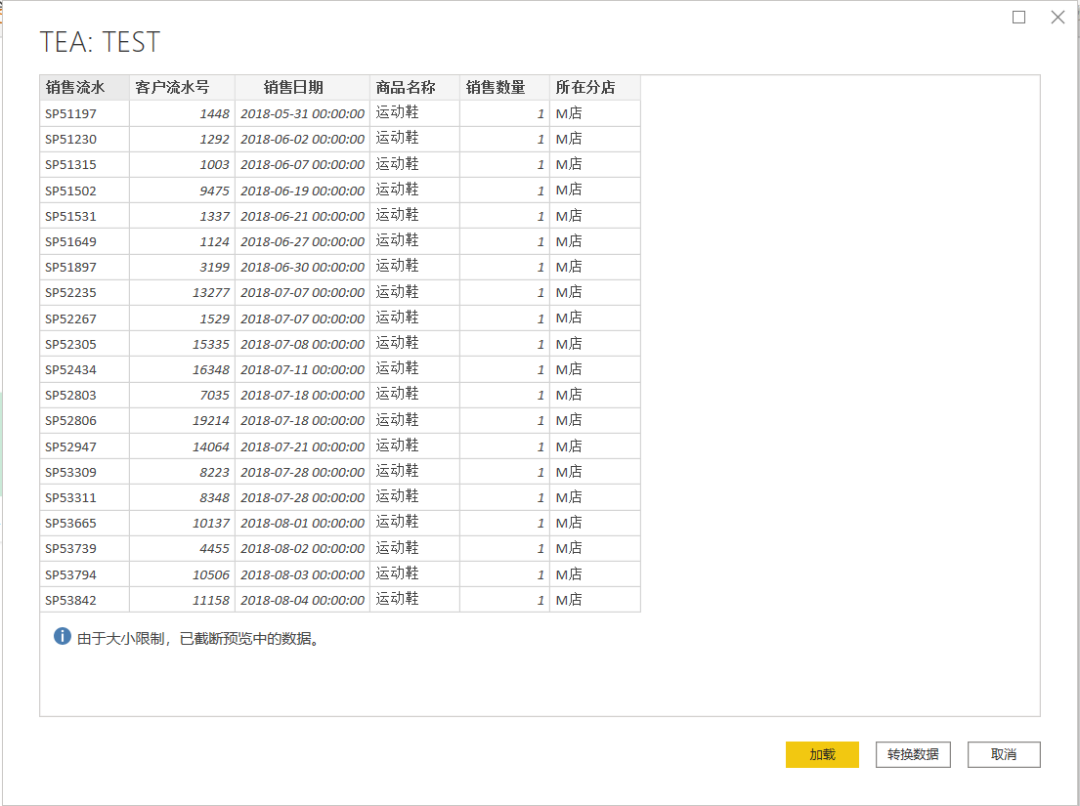Click customer number 1337
The image size is (1080, 806).
click(182, 216)
